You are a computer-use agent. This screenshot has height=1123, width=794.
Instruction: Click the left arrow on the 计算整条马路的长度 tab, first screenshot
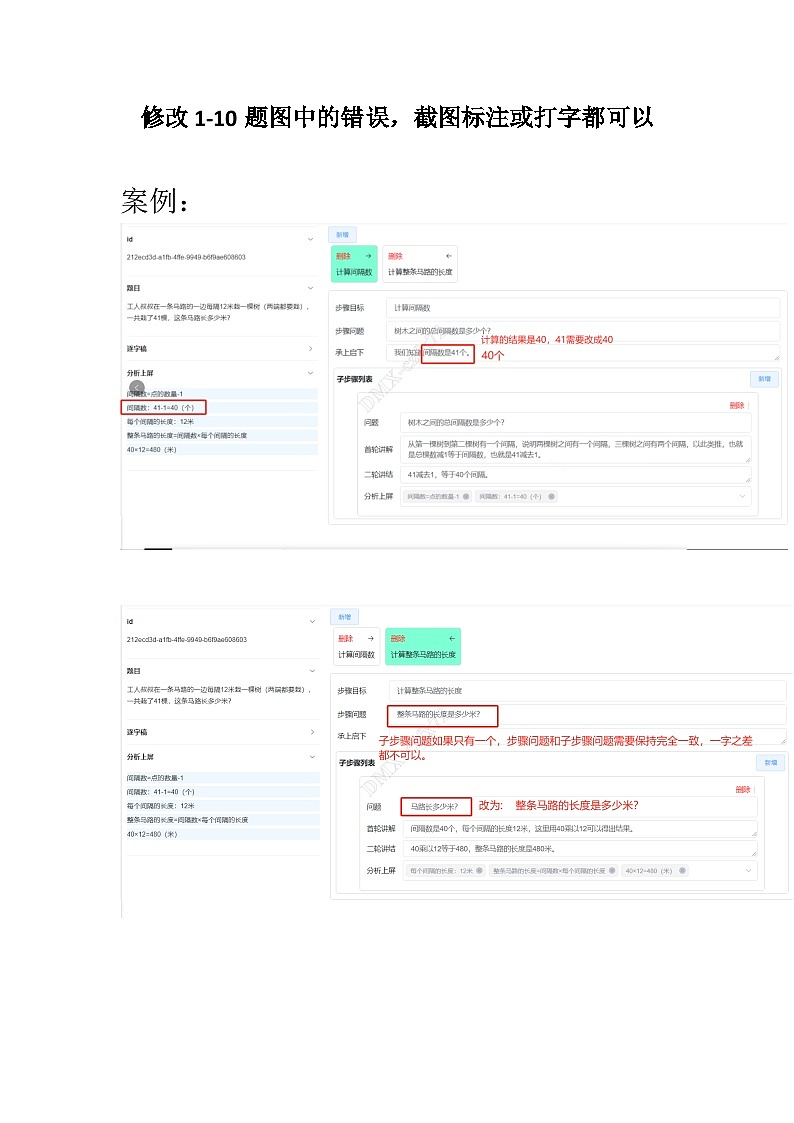pyautogui.click(x=449, y=256)
